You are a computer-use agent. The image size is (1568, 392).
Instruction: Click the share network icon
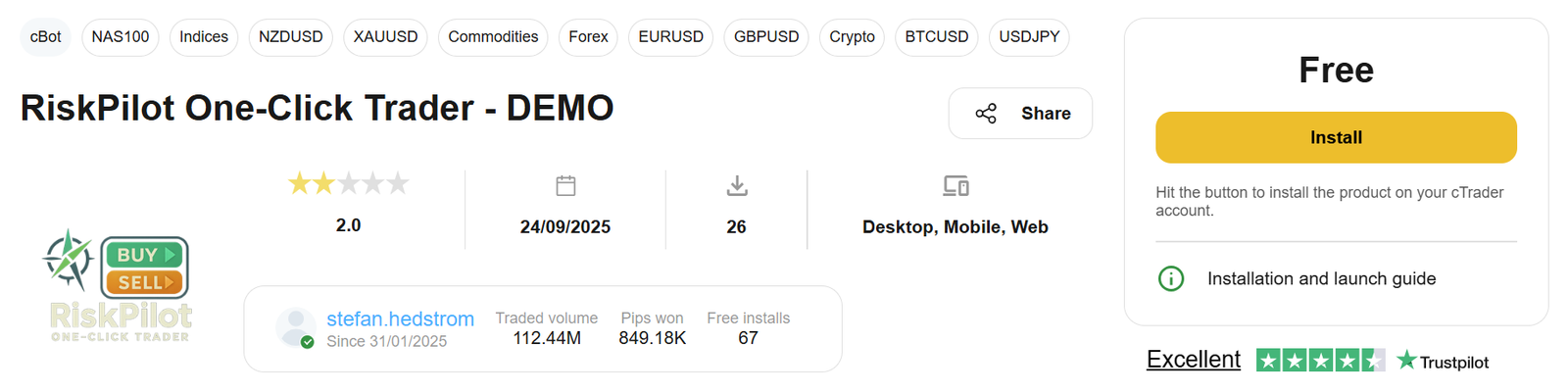(986, 114)
